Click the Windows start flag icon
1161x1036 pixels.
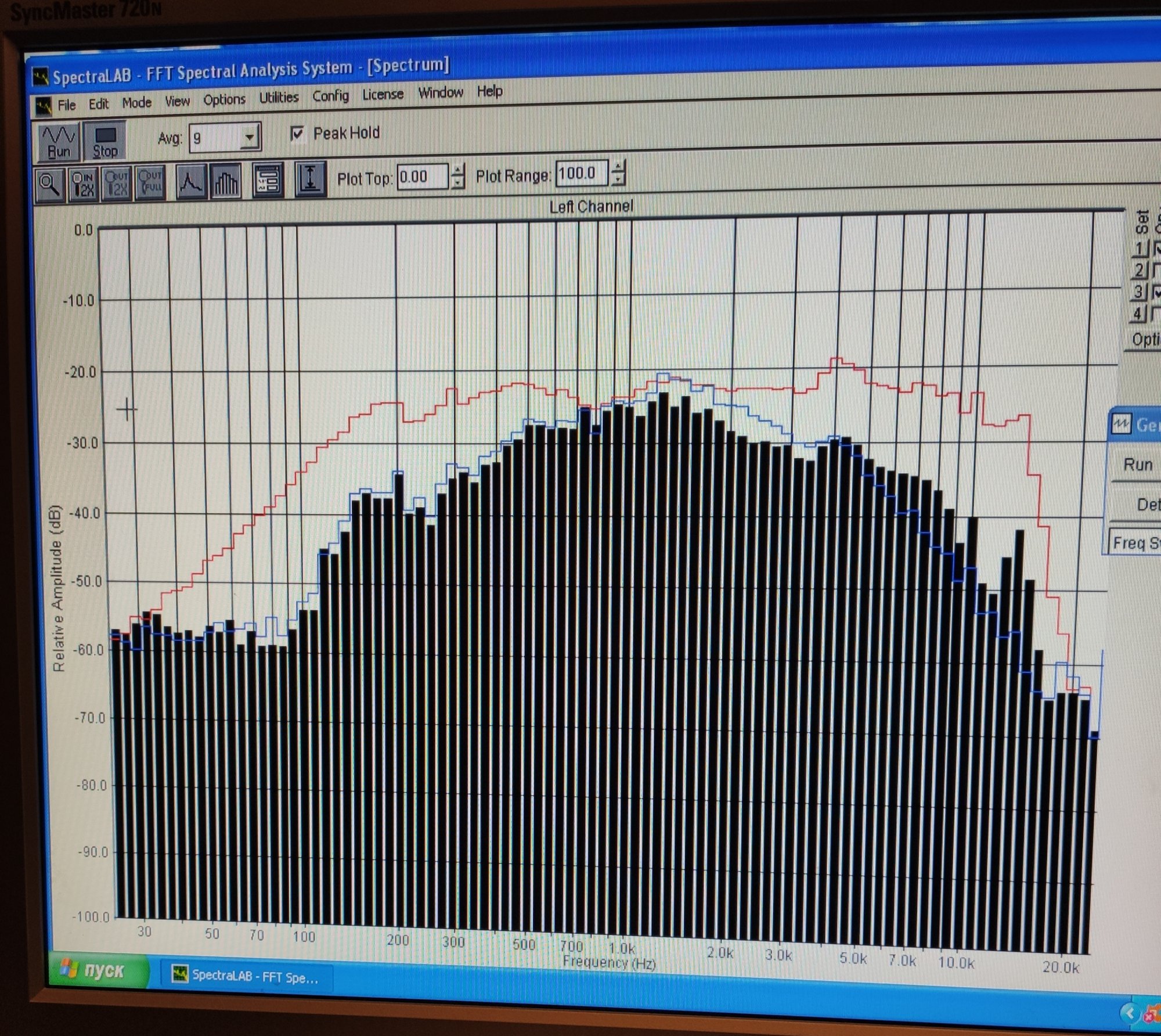pyautogui.click(x=68, y=968)
